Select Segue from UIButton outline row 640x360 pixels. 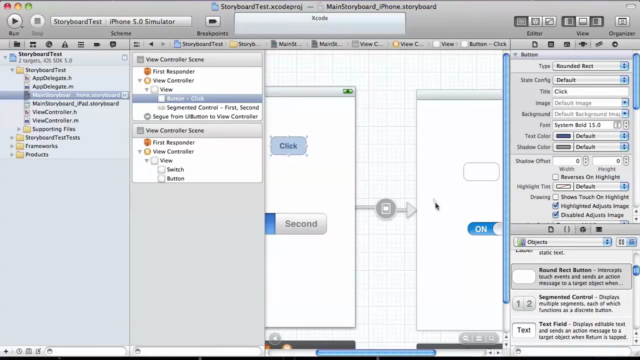point(205,116)
